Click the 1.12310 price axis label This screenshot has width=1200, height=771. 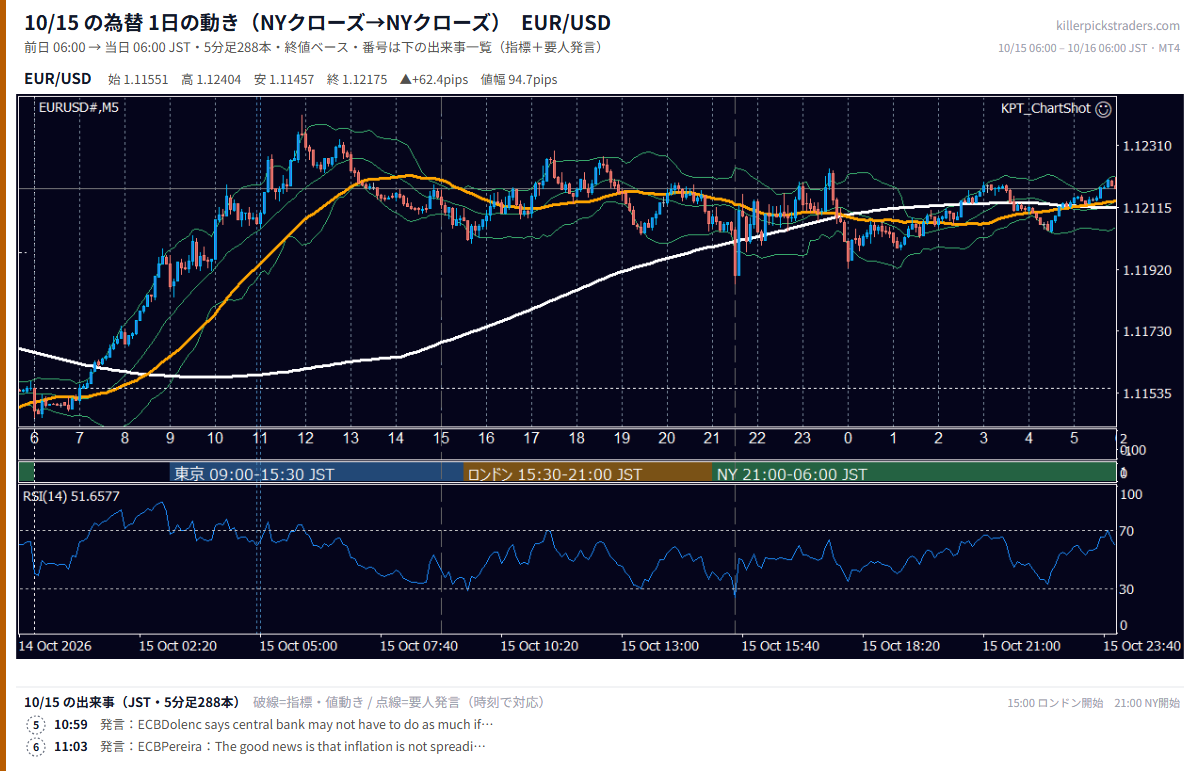point(1147,147)
